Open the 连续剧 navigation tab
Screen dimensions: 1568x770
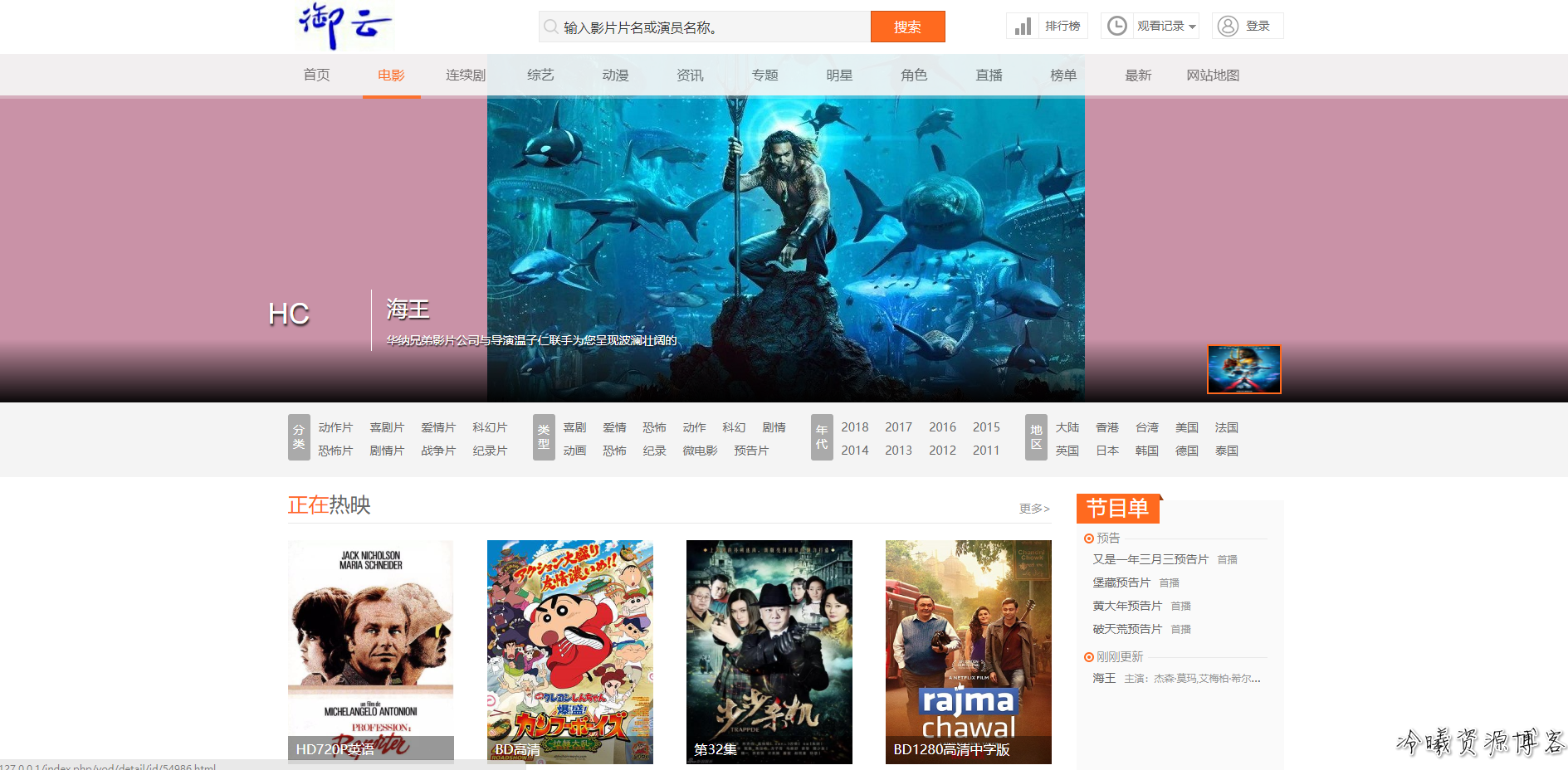[x=465, y=75]
